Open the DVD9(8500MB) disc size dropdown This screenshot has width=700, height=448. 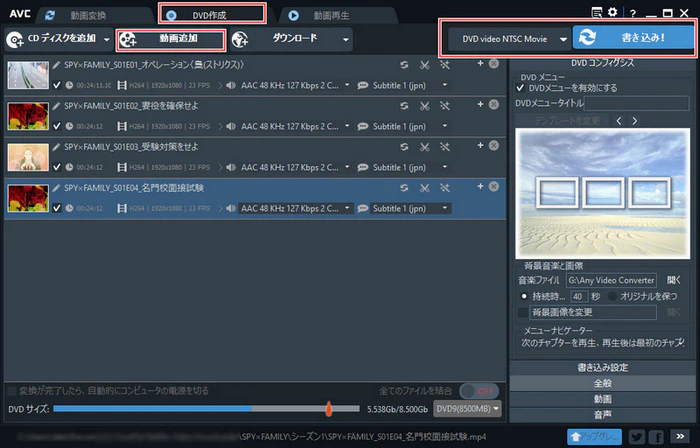click(x=467, y=409)
